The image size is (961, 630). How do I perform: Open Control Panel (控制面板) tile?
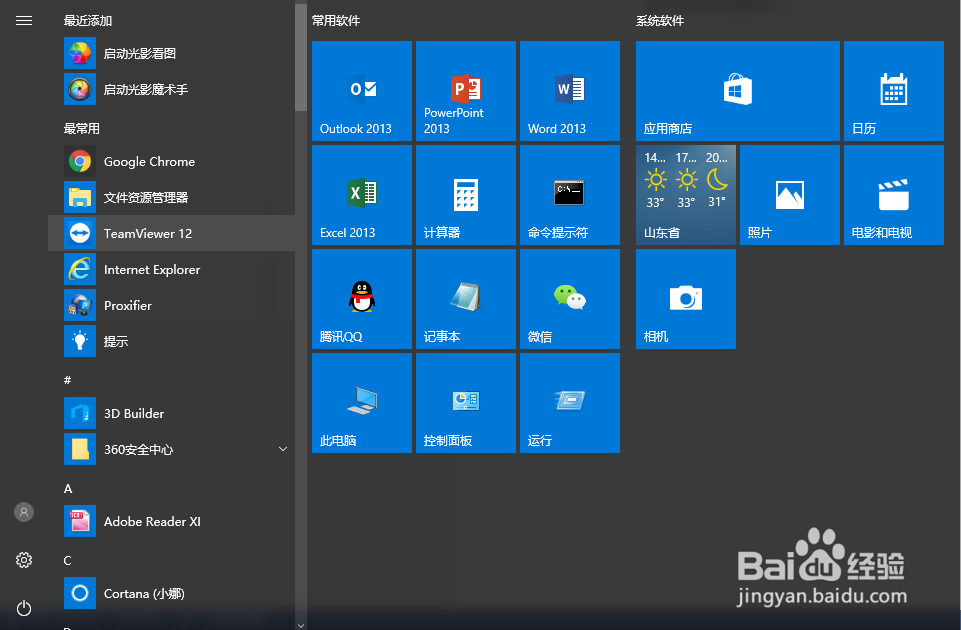pyautogui.click(x=465, y=403)
